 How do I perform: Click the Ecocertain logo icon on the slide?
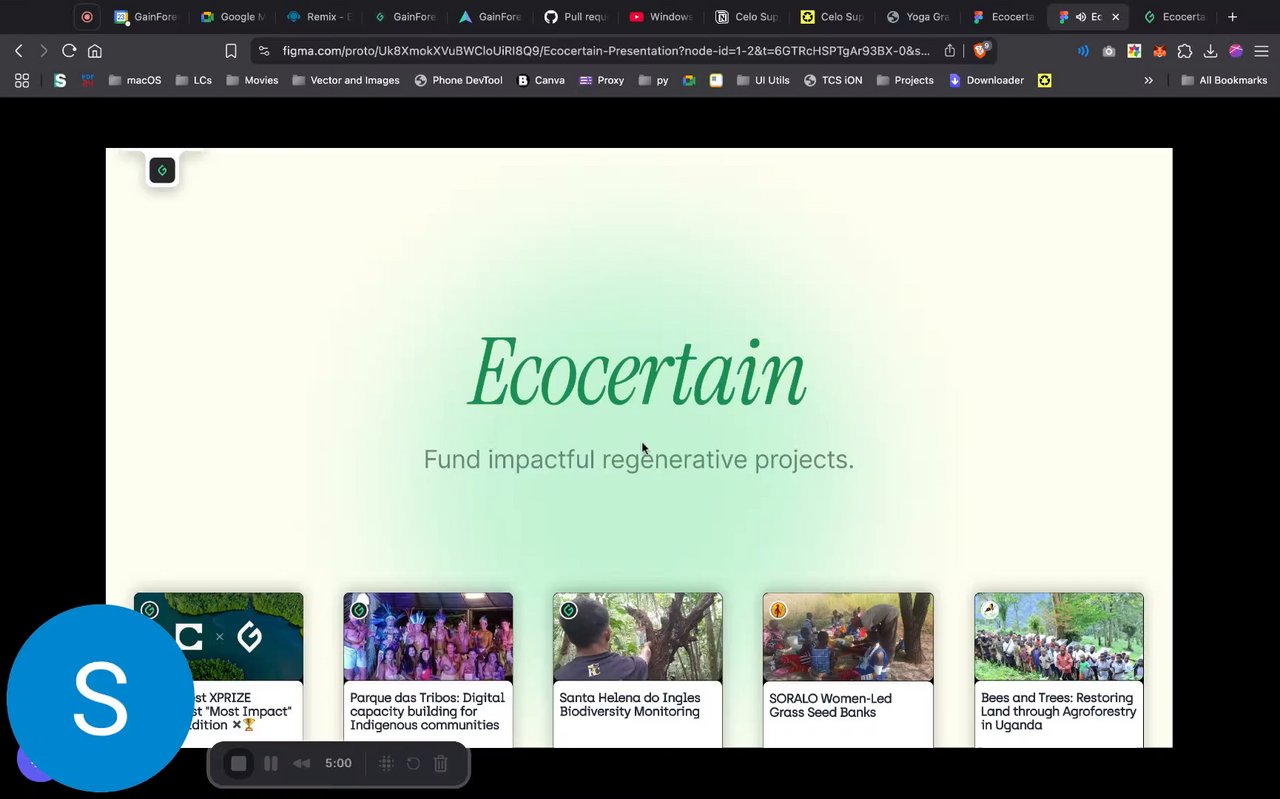click(162, 171)
